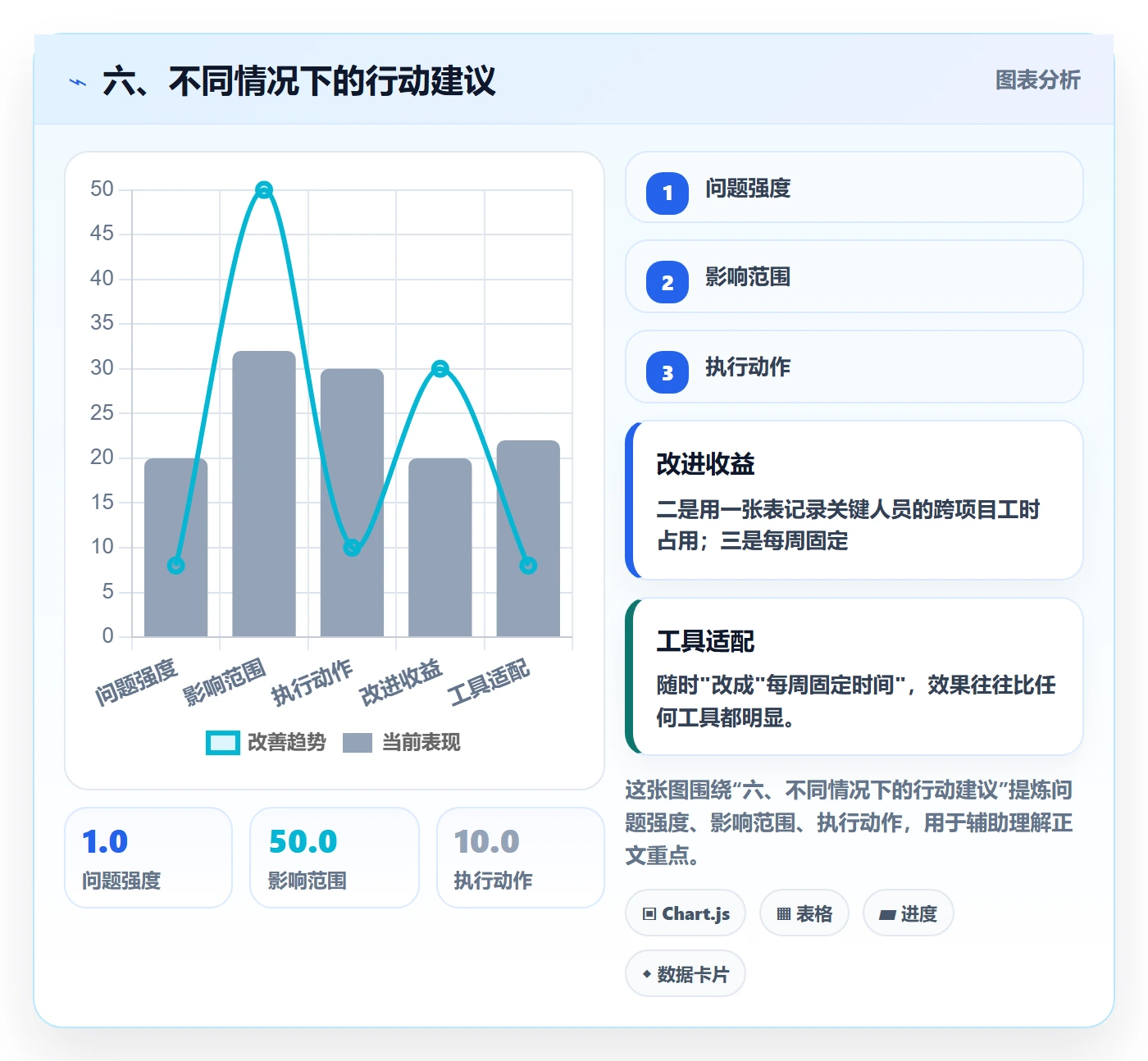Click the trend line peak point at 影响范围

click(x=264, y=190)
